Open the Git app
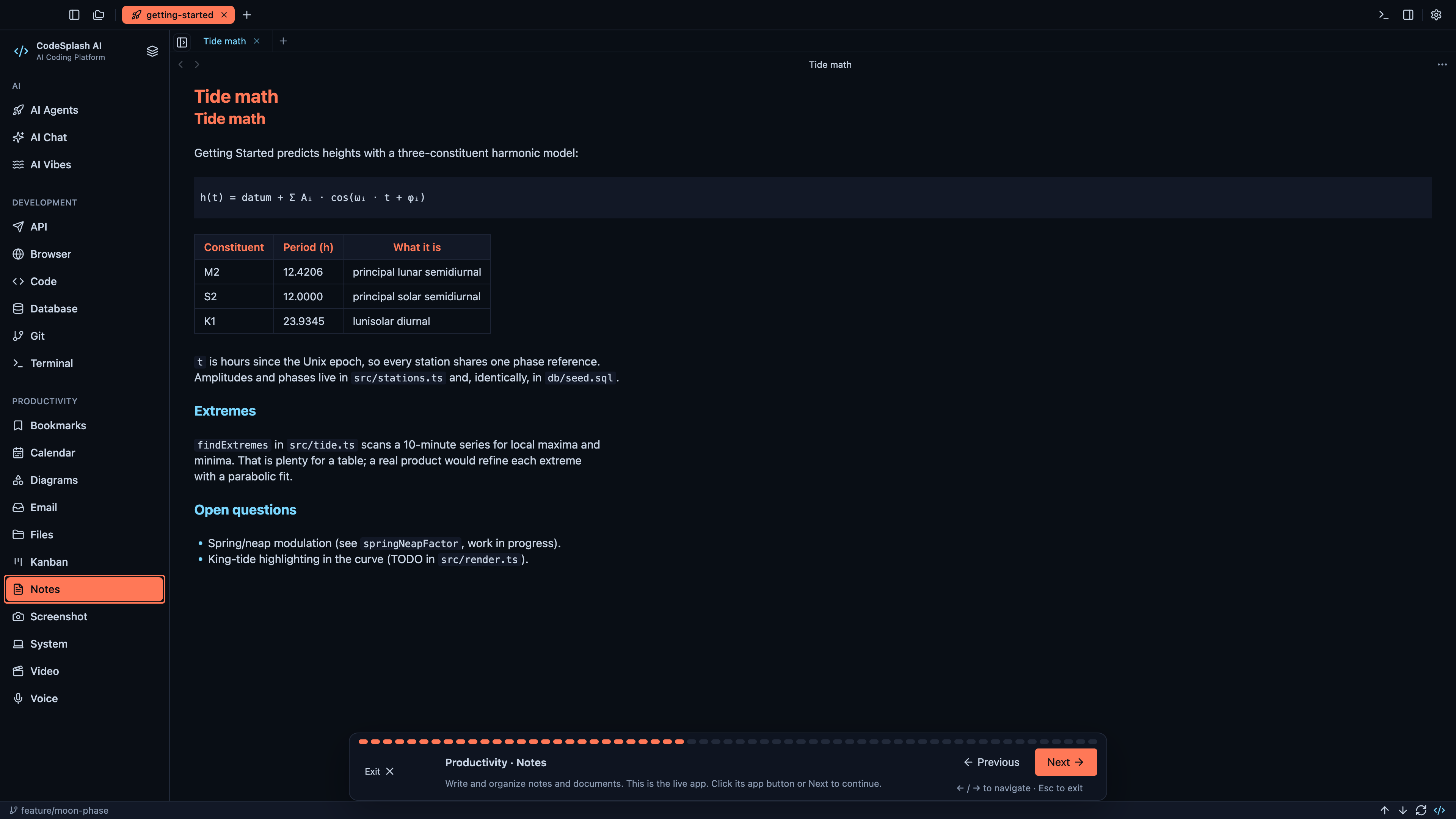The width and height of the screenshot is (1456, 819). coord(85,336)
